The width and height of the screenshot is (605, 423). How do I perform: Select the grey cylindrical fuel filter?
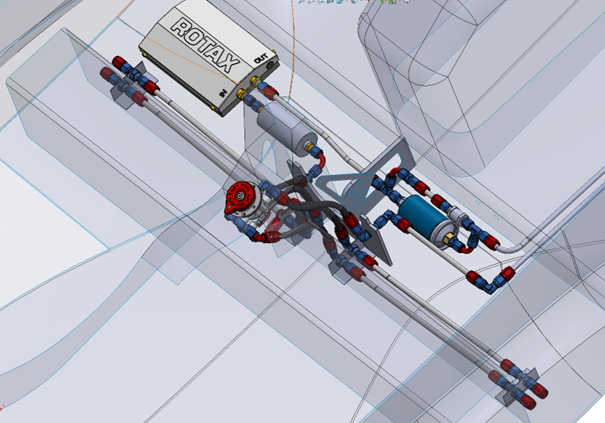(x=287, y=127)
